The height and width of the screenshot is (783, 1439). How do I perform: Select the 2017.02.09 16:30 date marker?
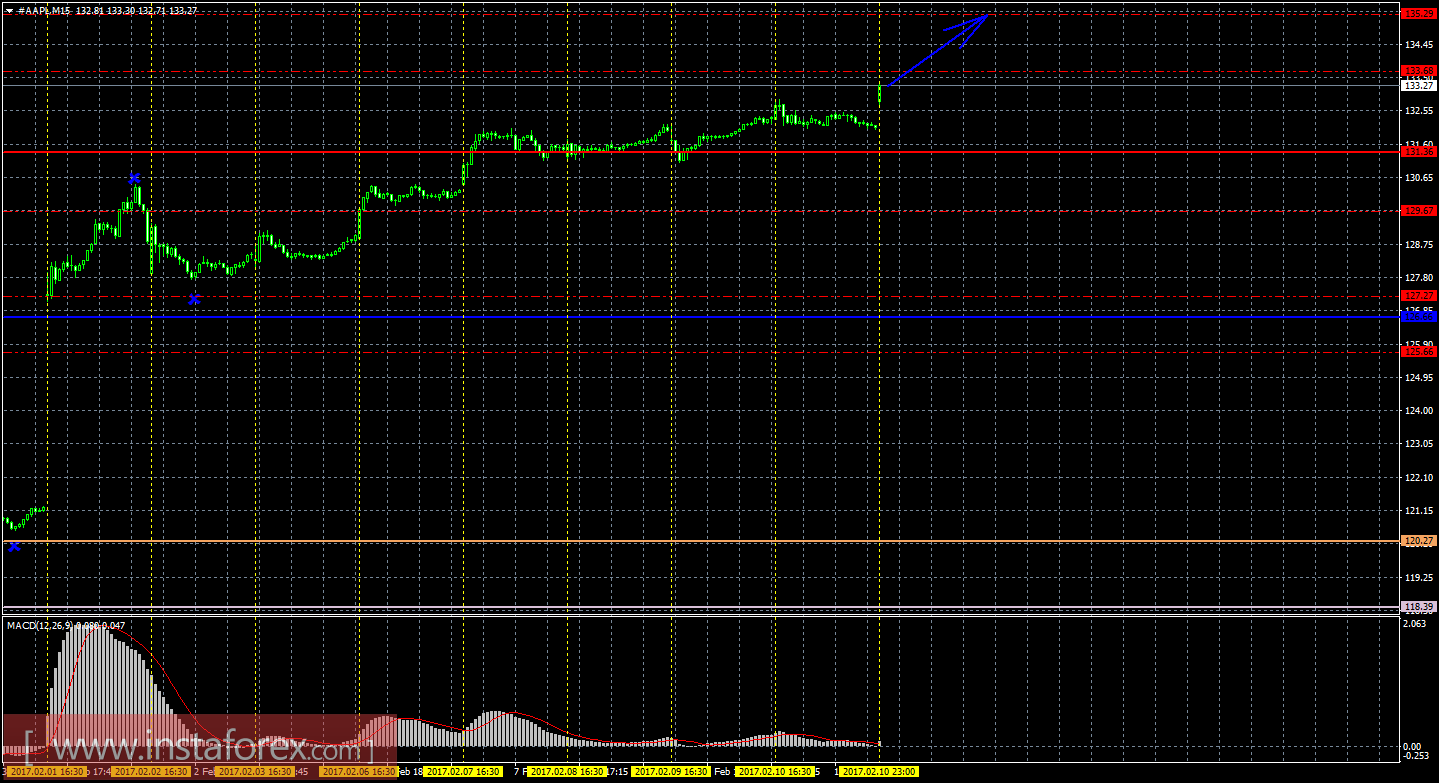tap(671, 772)
